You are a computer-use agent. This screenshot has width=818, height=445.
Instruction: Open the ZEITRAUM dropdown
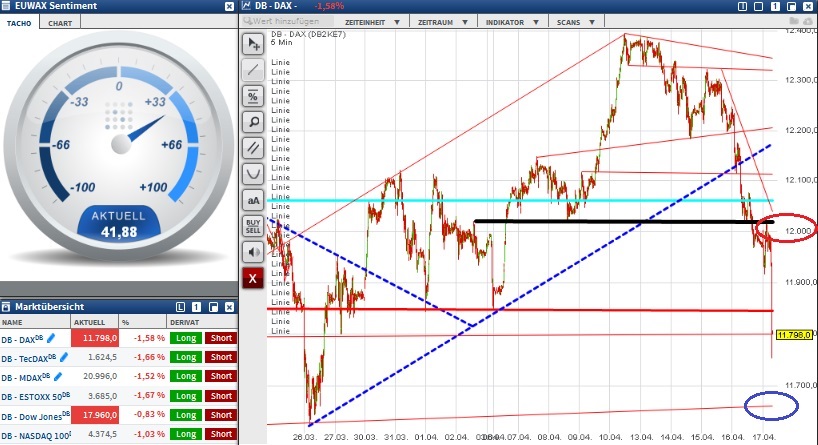[442, 22]
